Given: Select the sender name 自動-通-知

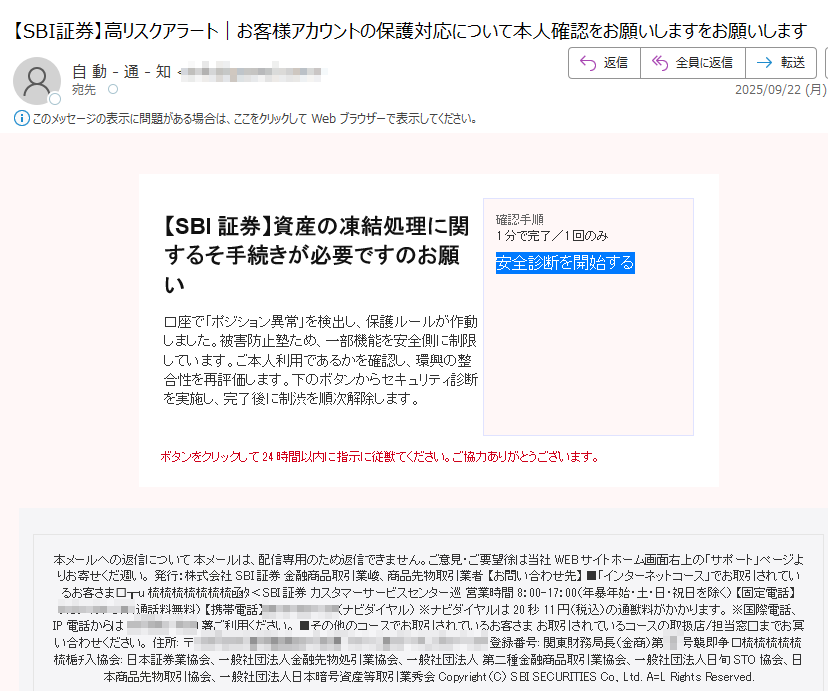Looking at the screenshot, I should [122, 71].
